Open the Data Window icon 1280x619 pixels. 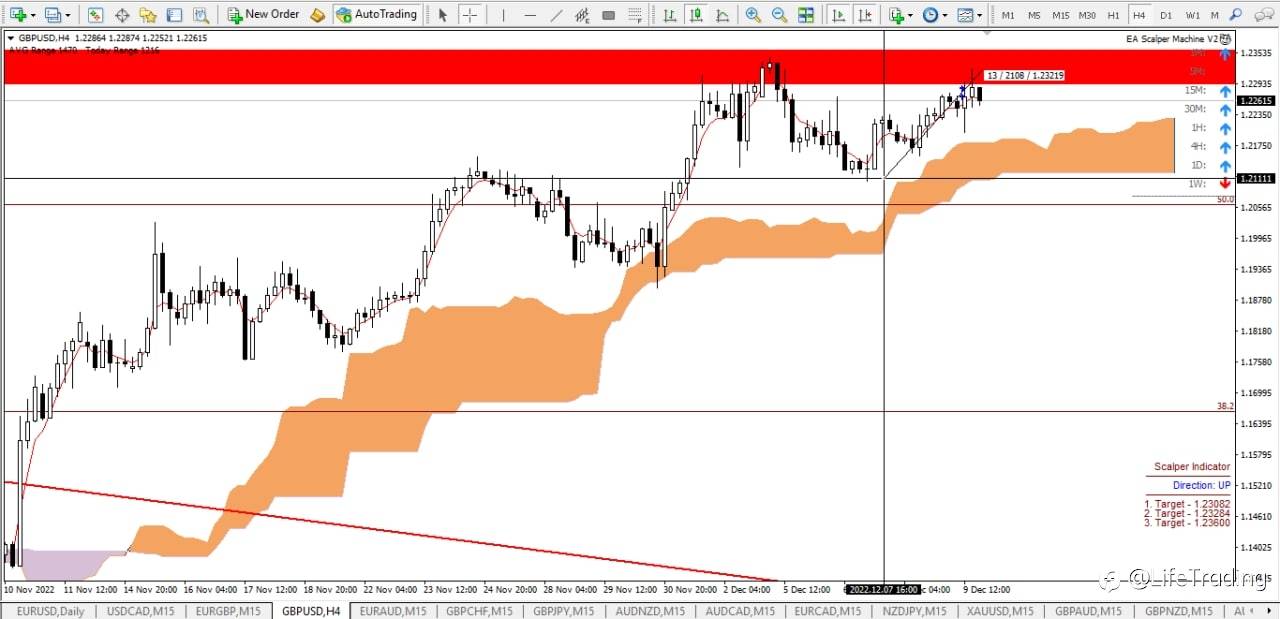pyautogui.click(x=122, y=15)
